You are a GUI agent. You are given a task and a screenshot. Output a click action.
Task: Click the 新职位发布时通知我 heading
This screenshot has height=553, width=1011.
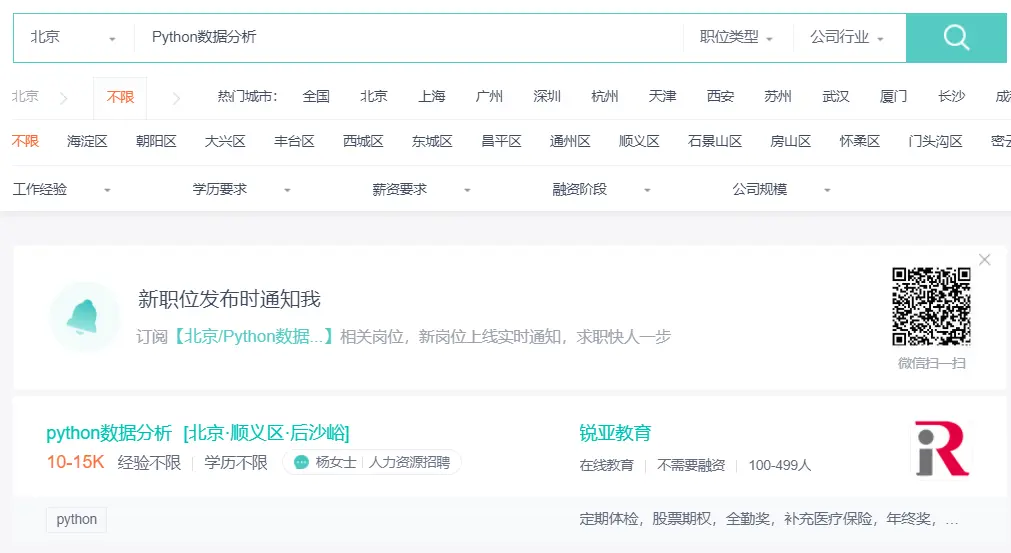pyautogui.click(x=229, y=299)
